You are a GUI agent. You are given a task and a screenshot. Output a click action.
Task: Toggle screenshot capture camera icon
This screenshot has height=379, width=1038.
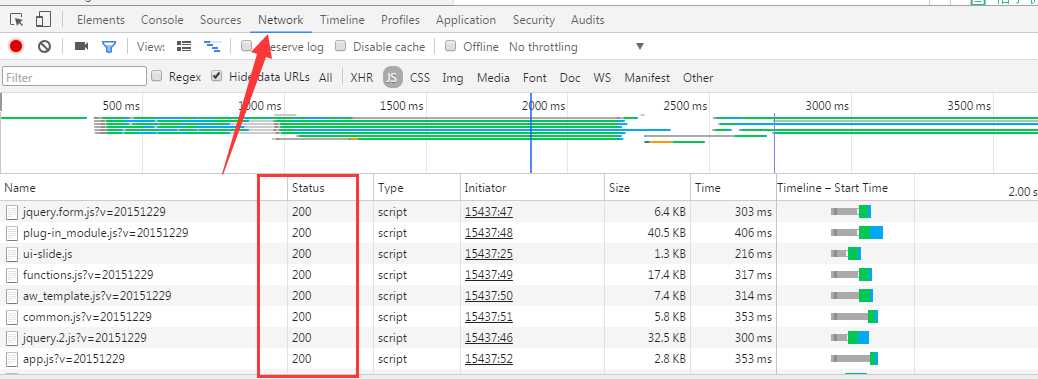[x=81, y=46]
